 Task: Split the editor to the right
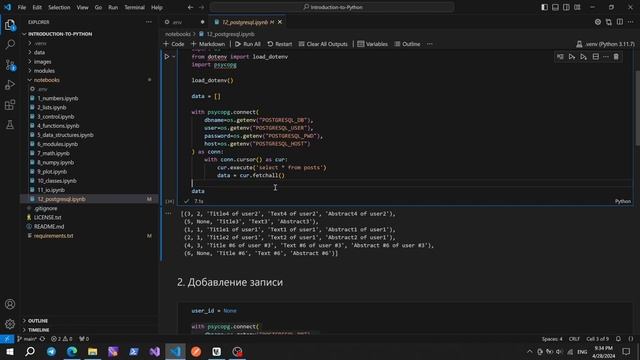point(620,22)
